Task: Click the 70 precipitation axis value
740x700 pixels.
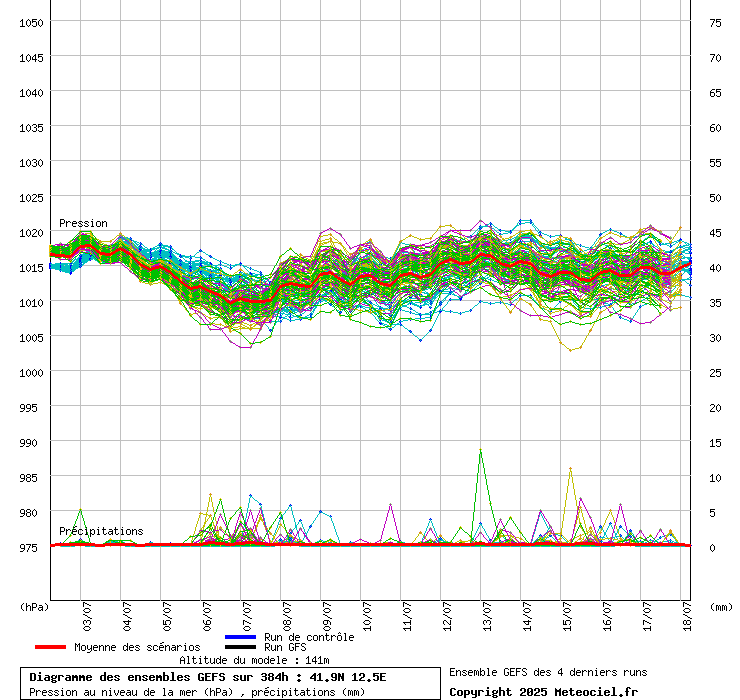Action: point(715,58)
